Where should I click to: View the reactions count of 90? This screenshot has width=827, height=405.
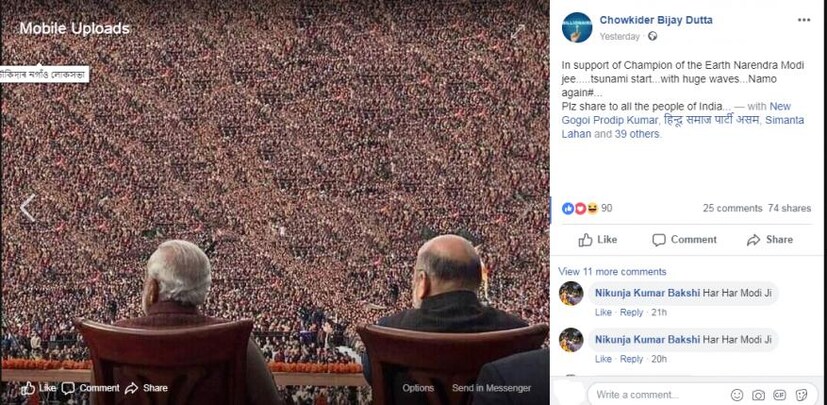point(607,208)
